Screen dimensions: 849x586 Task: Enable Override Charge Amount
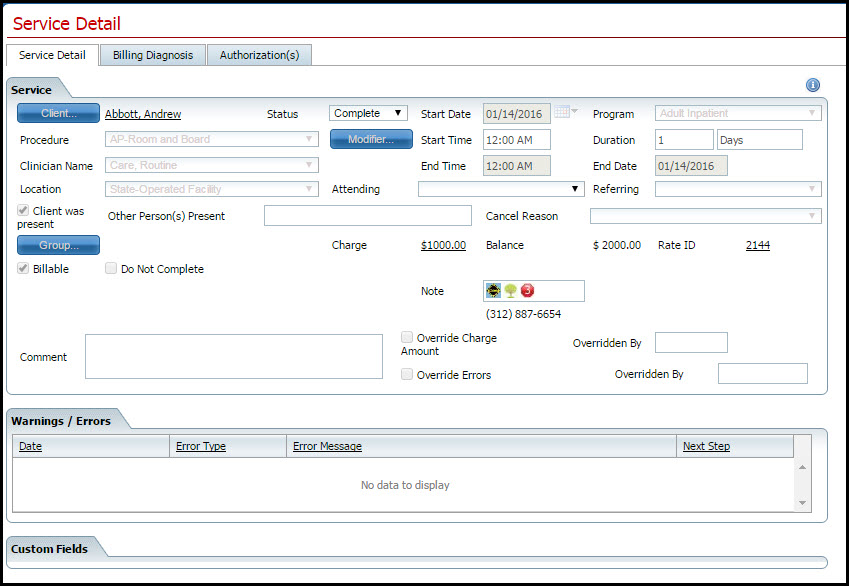pos(406,337)
